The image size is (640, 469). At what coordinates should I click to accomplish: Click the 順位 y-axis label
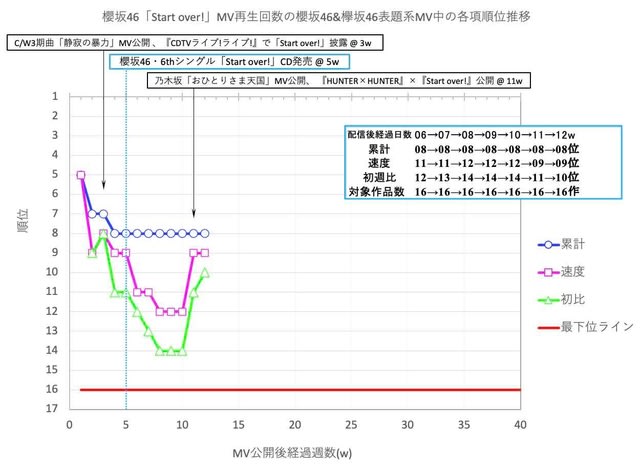click(x=23, y=220)
